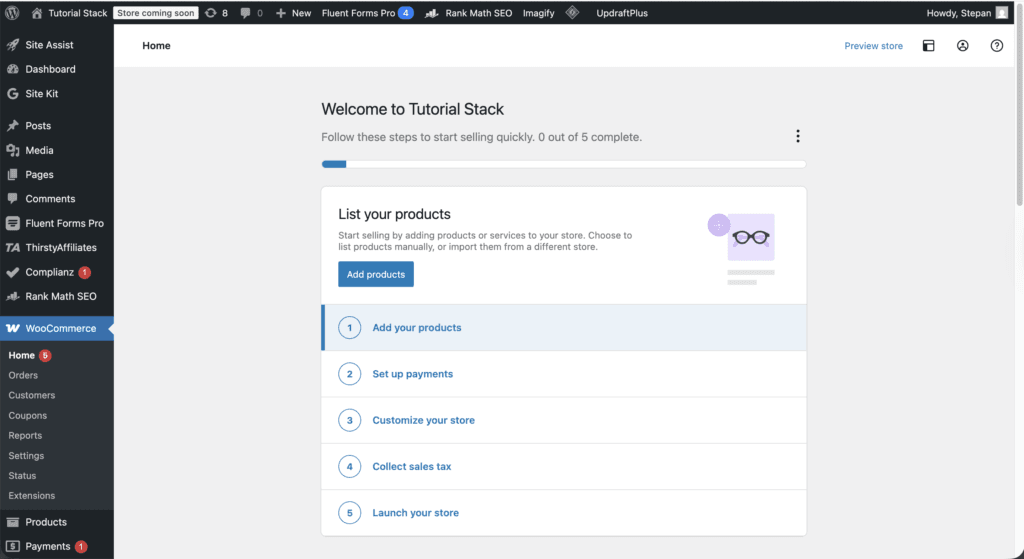Go to Orders in WooCommerce submenu

click(23, 375)
